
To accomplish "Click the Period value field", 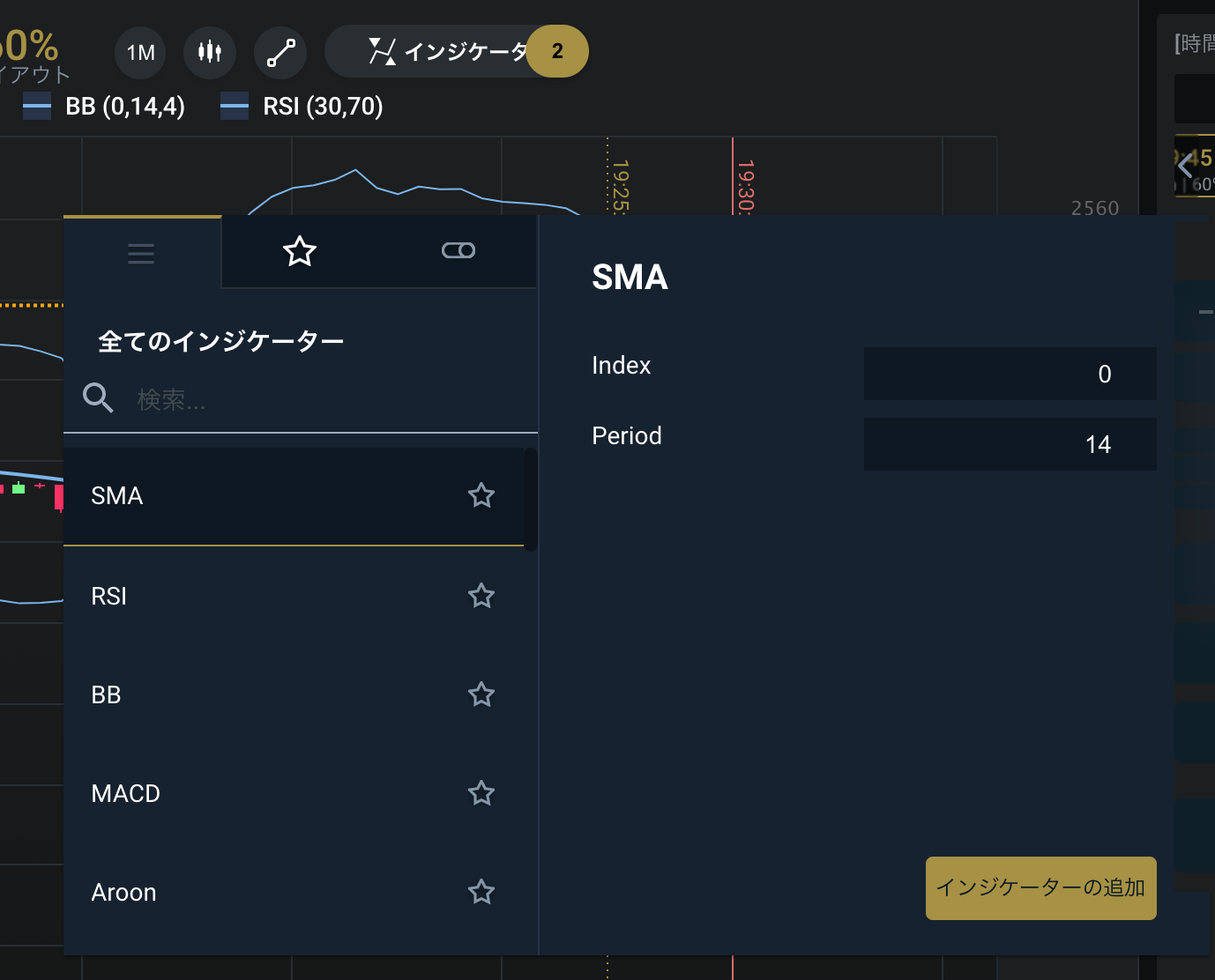I will [1010, 444].
